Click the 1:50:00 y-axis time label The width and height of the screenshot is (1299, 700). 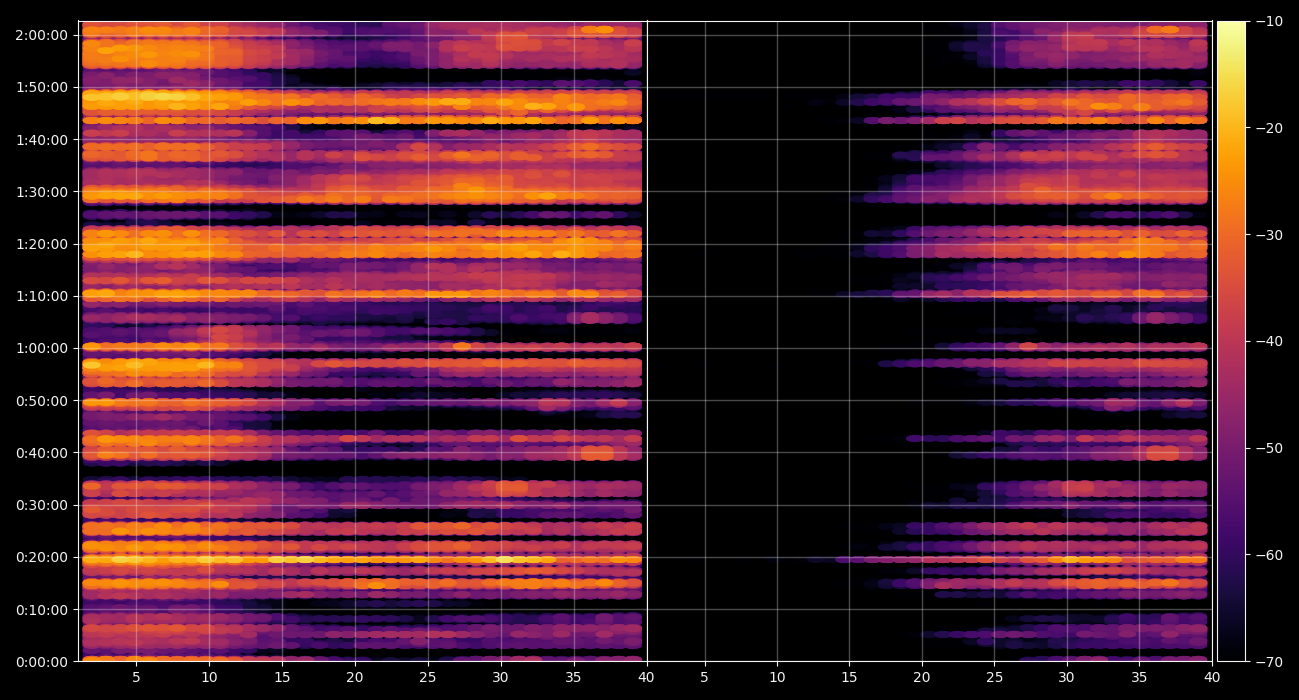coord(42,87)
